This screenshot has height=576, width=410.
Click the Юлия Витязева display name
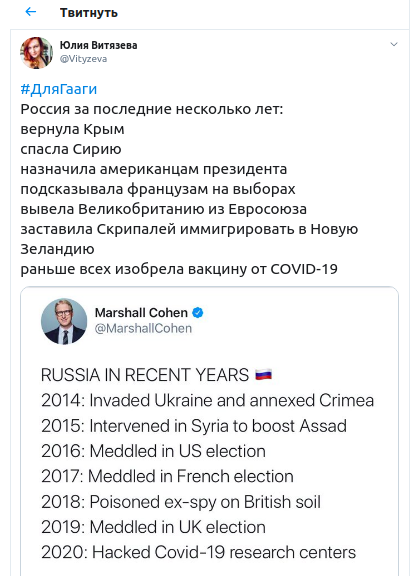click(x=98, y=45)
